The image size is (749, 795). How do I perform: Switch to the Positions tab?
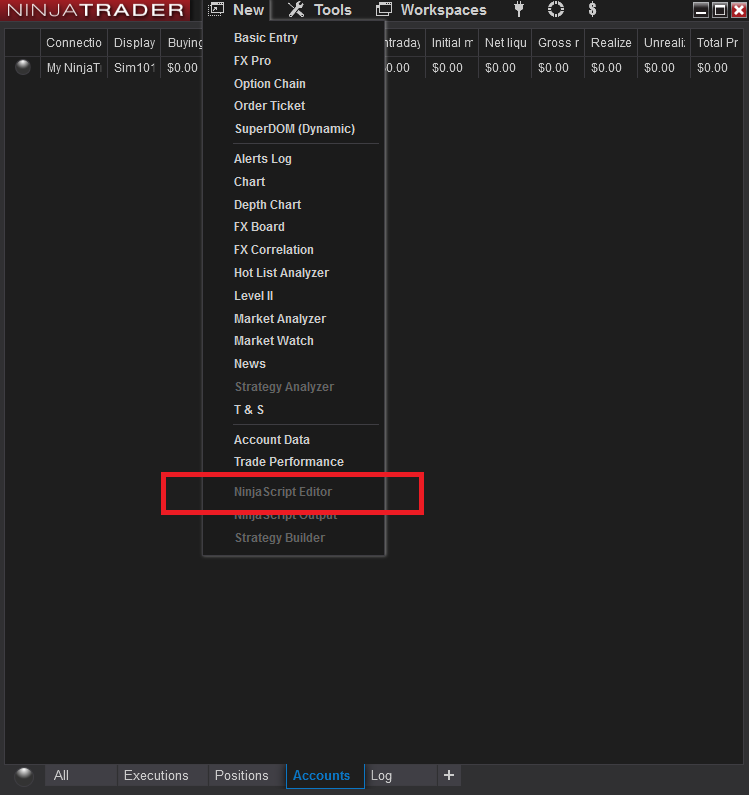[246, 775]
